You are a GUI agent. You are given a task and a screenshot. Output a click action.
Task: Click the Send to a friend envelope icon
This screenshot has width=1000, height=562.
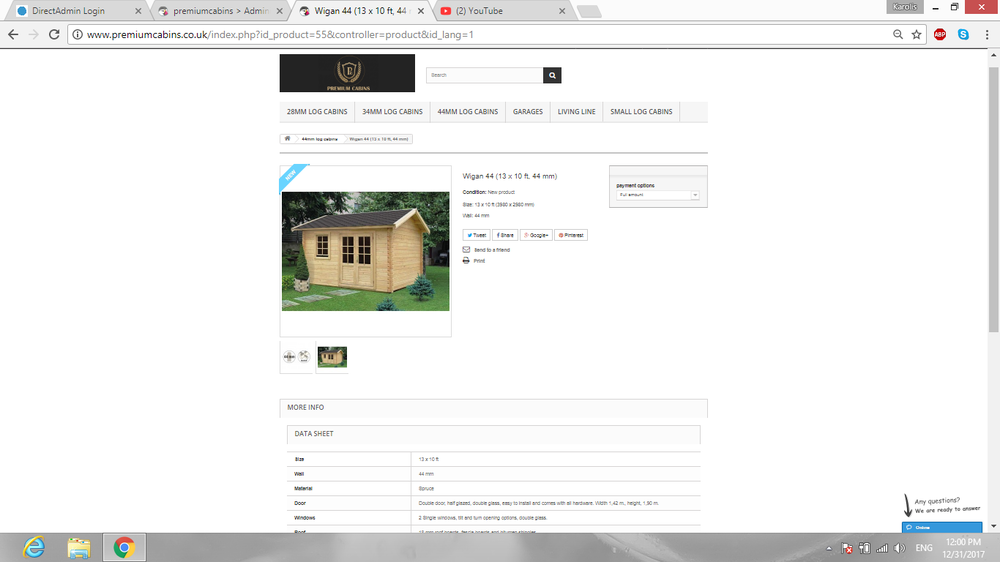click(466, 249)
